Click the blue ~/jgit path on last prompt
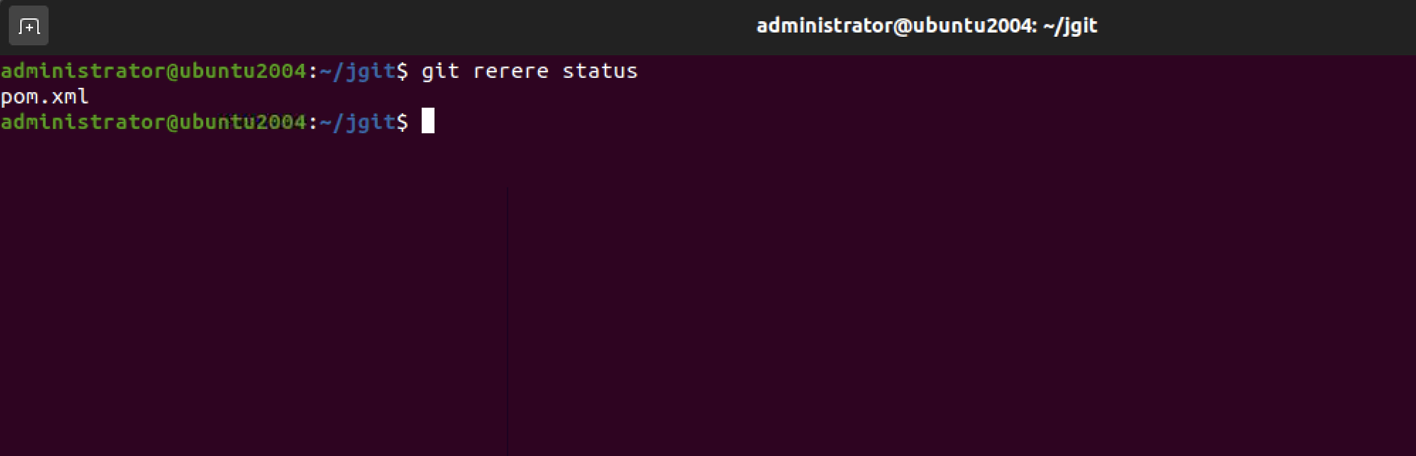The width and height of the screenshot is (1416, 456). coord(357,122)
